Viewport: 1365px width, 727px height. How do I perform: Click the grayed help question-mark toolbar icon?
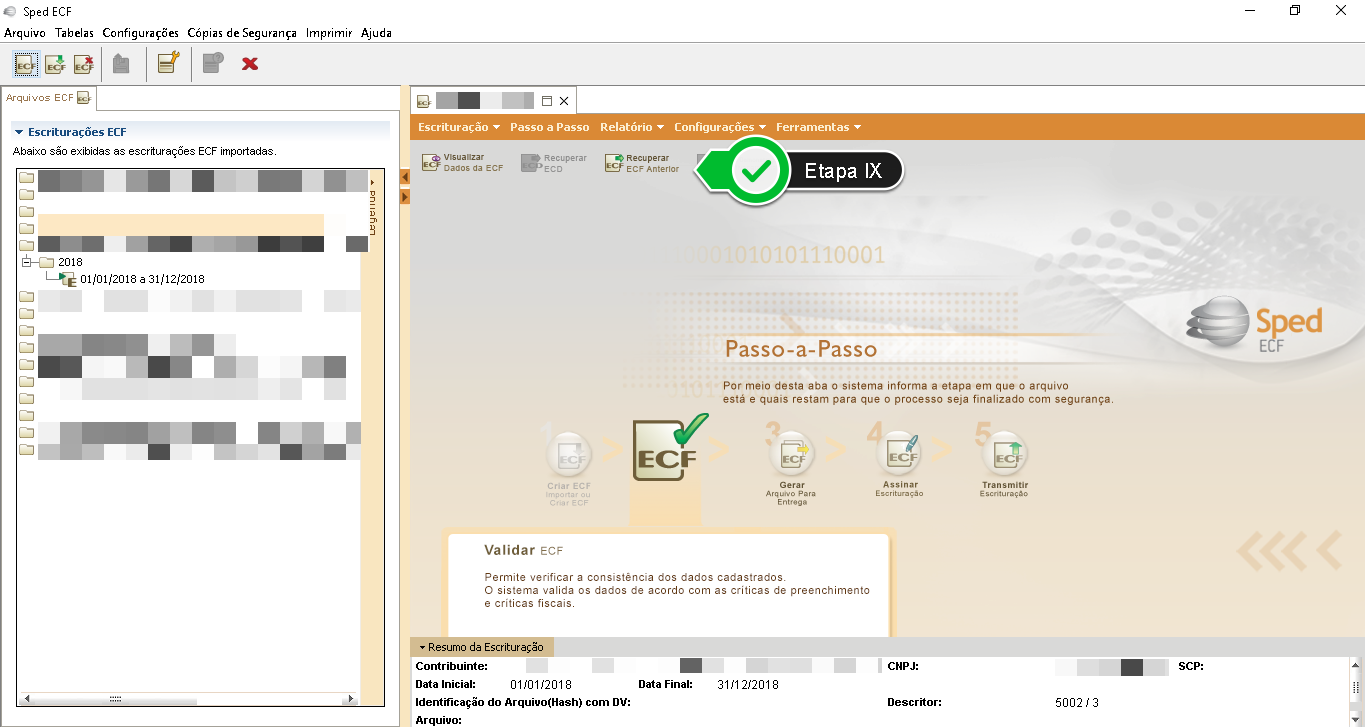point(212,64)
